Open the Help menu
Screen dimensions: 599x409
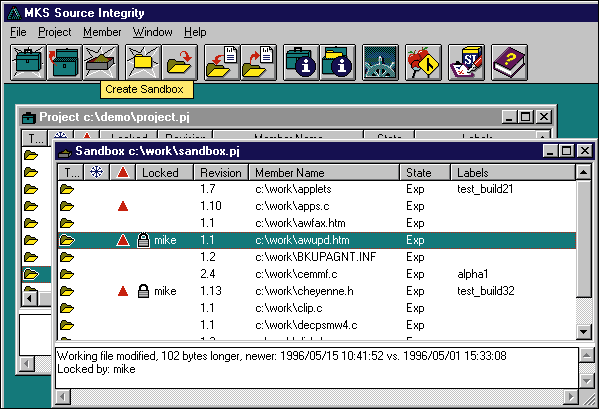195,32
